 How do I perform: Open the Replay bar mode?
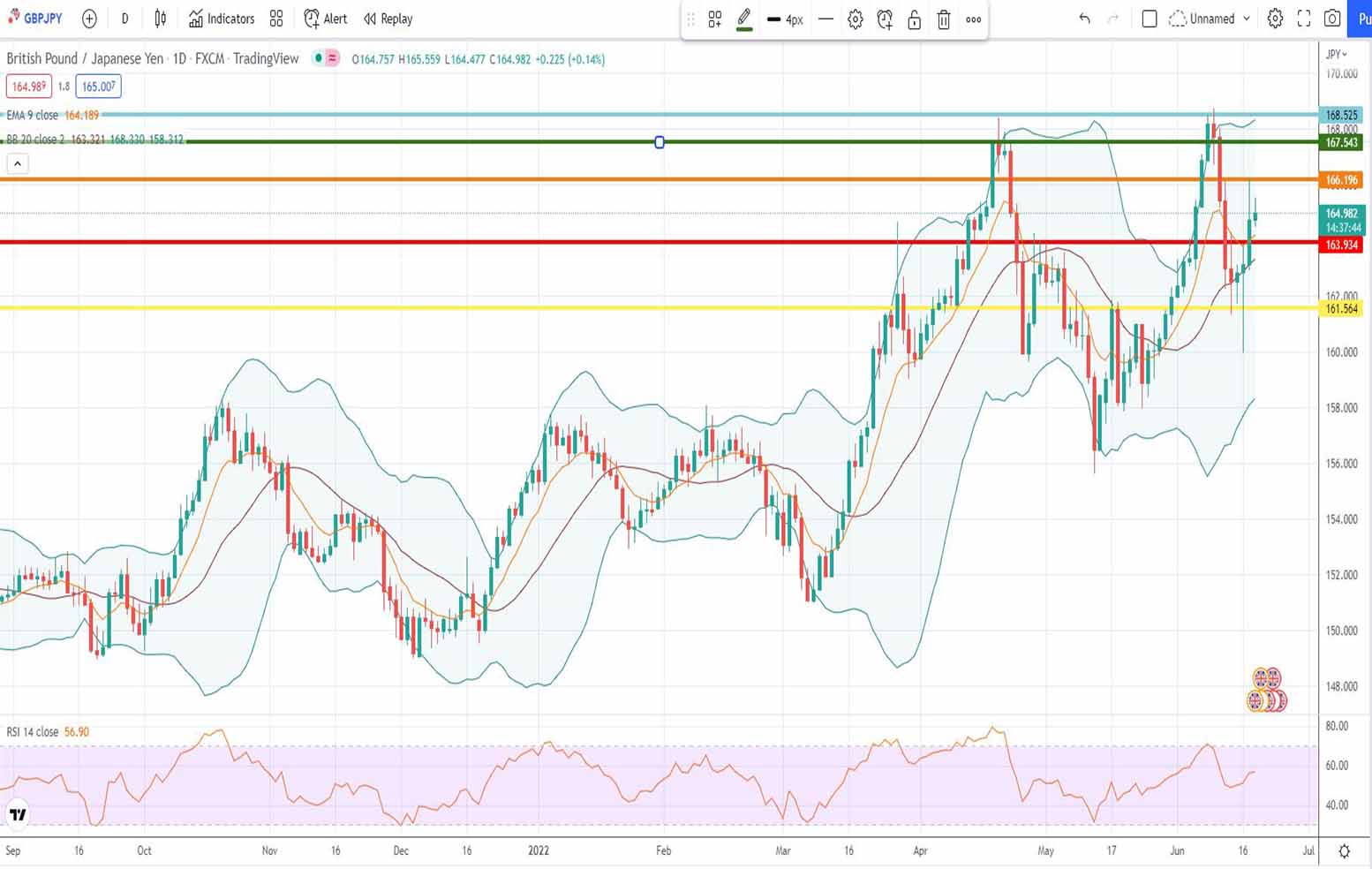click(x=388, y=19)
